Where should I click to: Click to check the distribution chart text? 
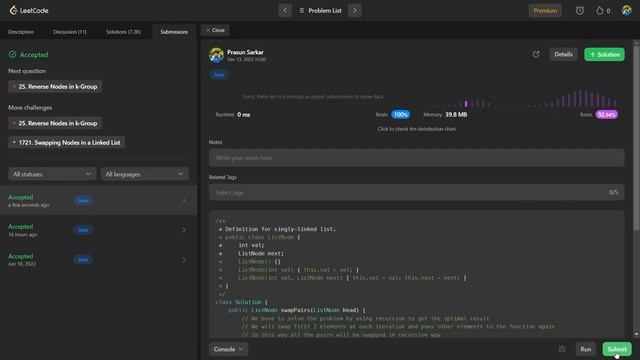tap(416, 129)
